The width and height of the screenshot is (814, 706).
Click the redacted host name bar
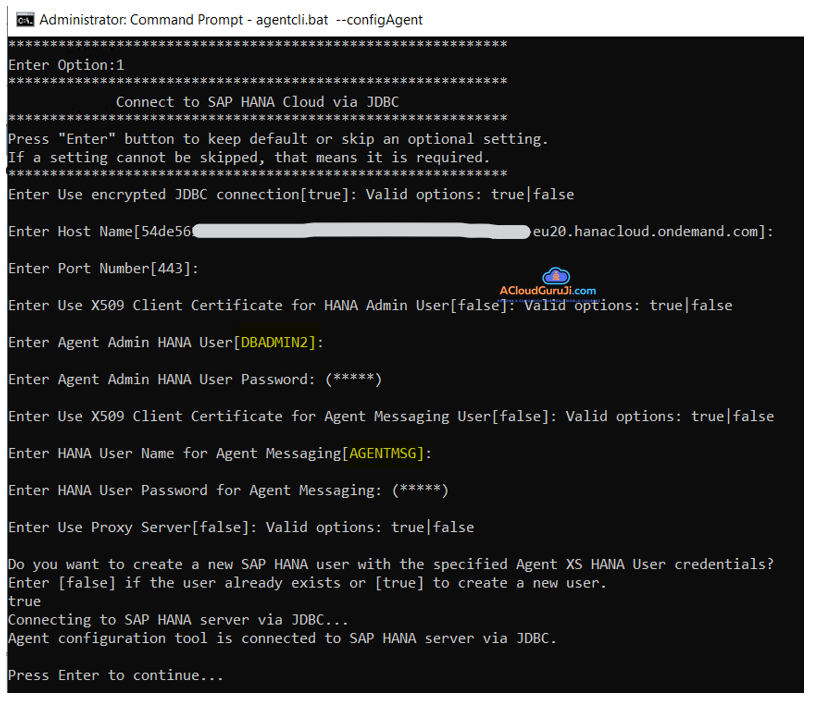(360, 232)
